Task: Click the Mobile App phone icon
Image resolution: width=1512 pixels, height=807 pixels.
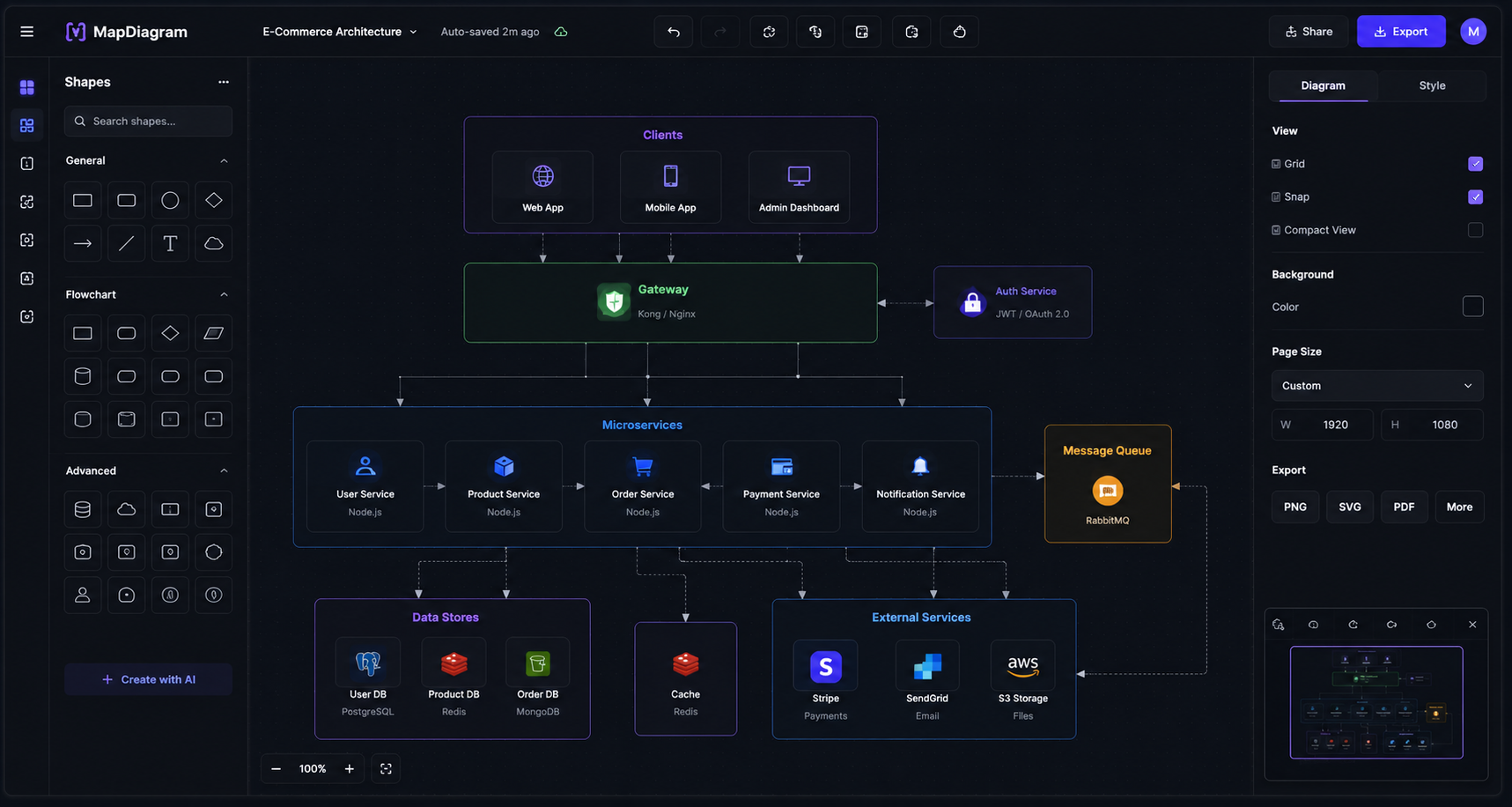Action: (671, 176)
